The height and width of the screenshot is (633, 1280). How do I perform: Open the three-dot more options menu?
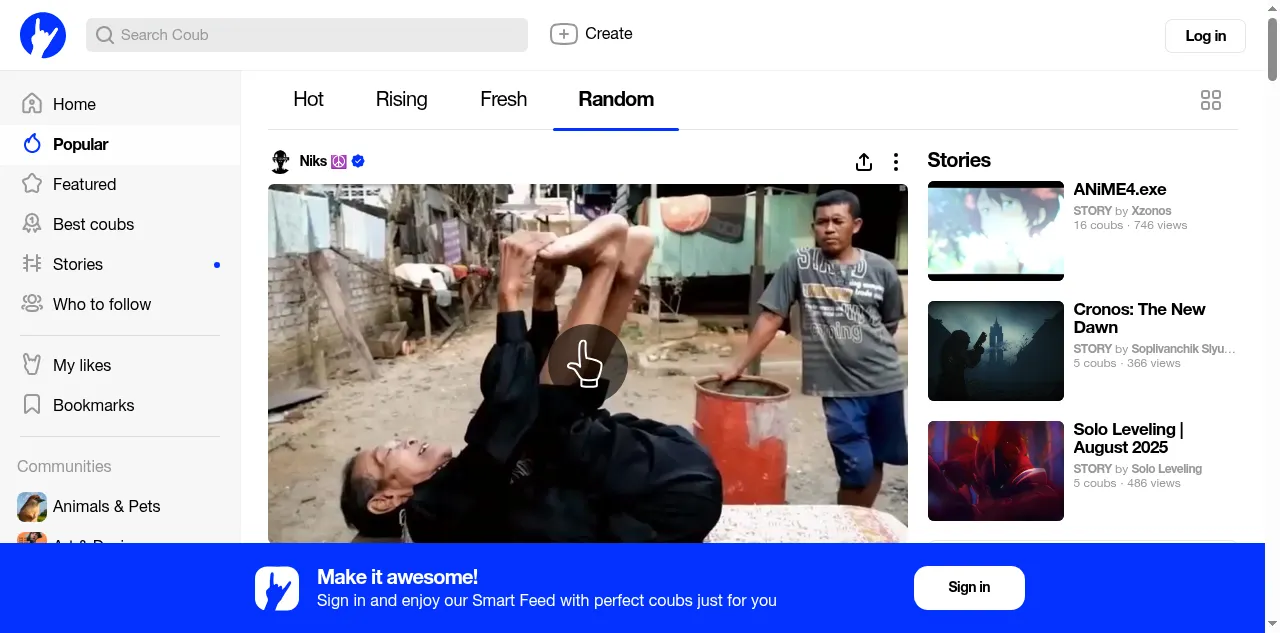896,162
